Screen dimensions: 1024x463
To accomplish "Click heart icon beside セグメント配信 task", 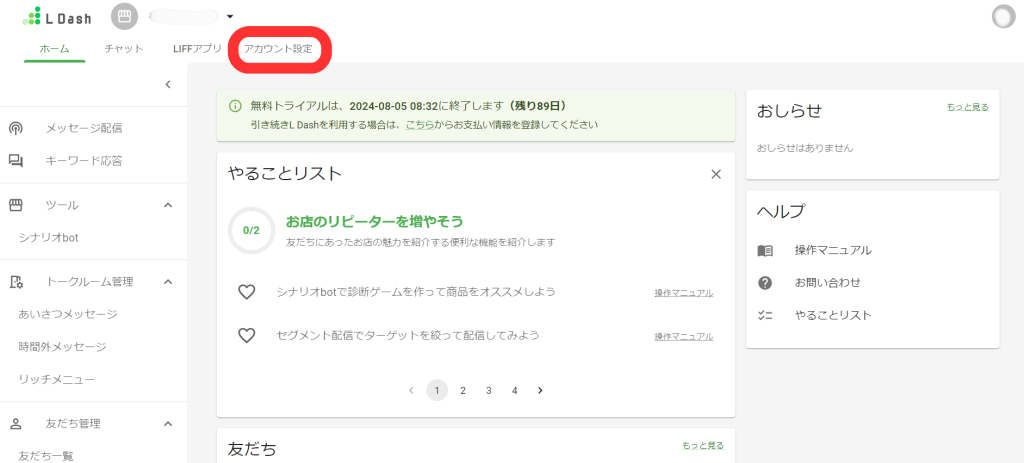I will [246, 336].
